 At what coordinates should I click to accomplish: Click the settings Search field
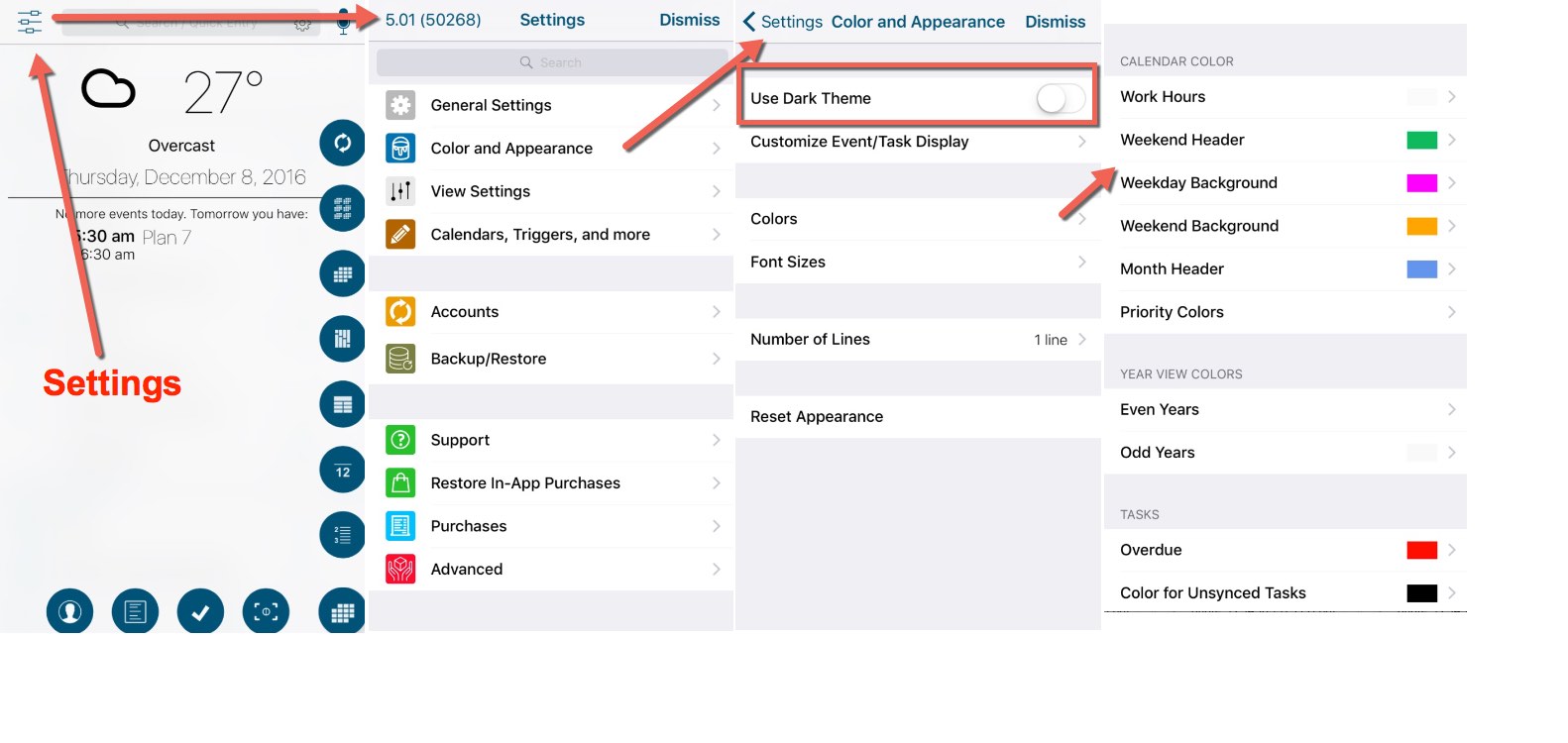click(551, 62)
